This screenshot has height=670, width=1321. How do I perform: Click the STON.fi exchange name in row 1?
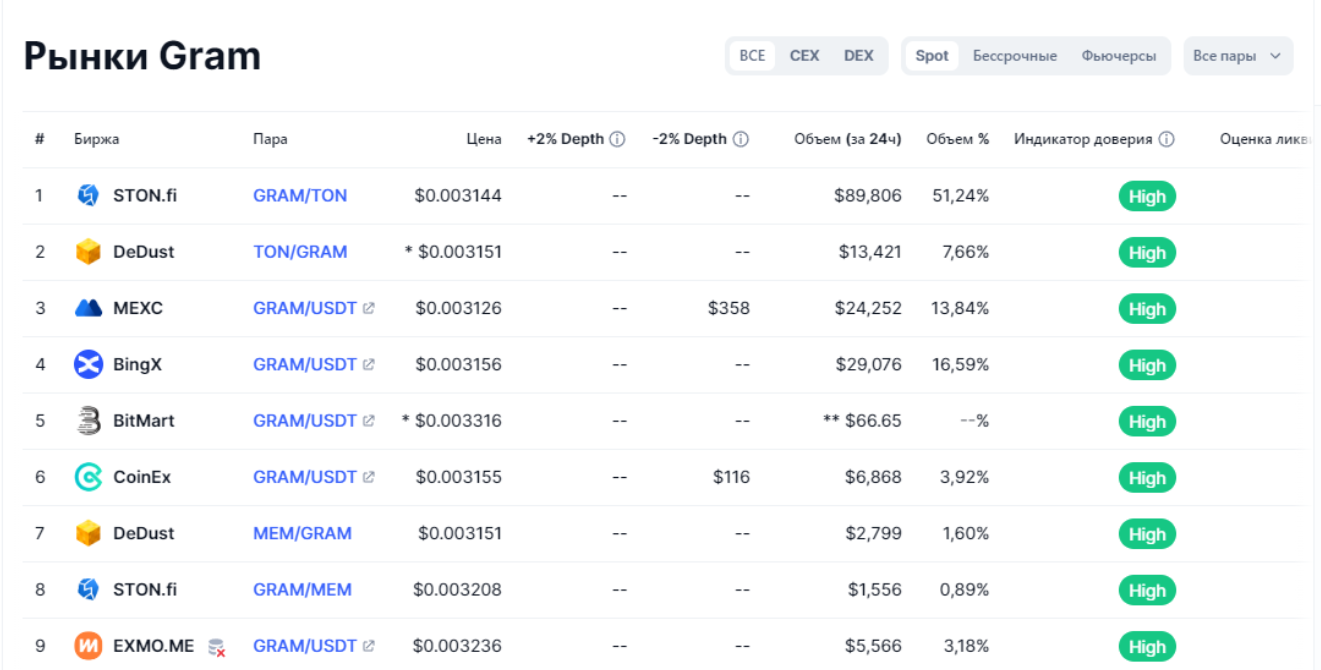[x=145, y=196]
